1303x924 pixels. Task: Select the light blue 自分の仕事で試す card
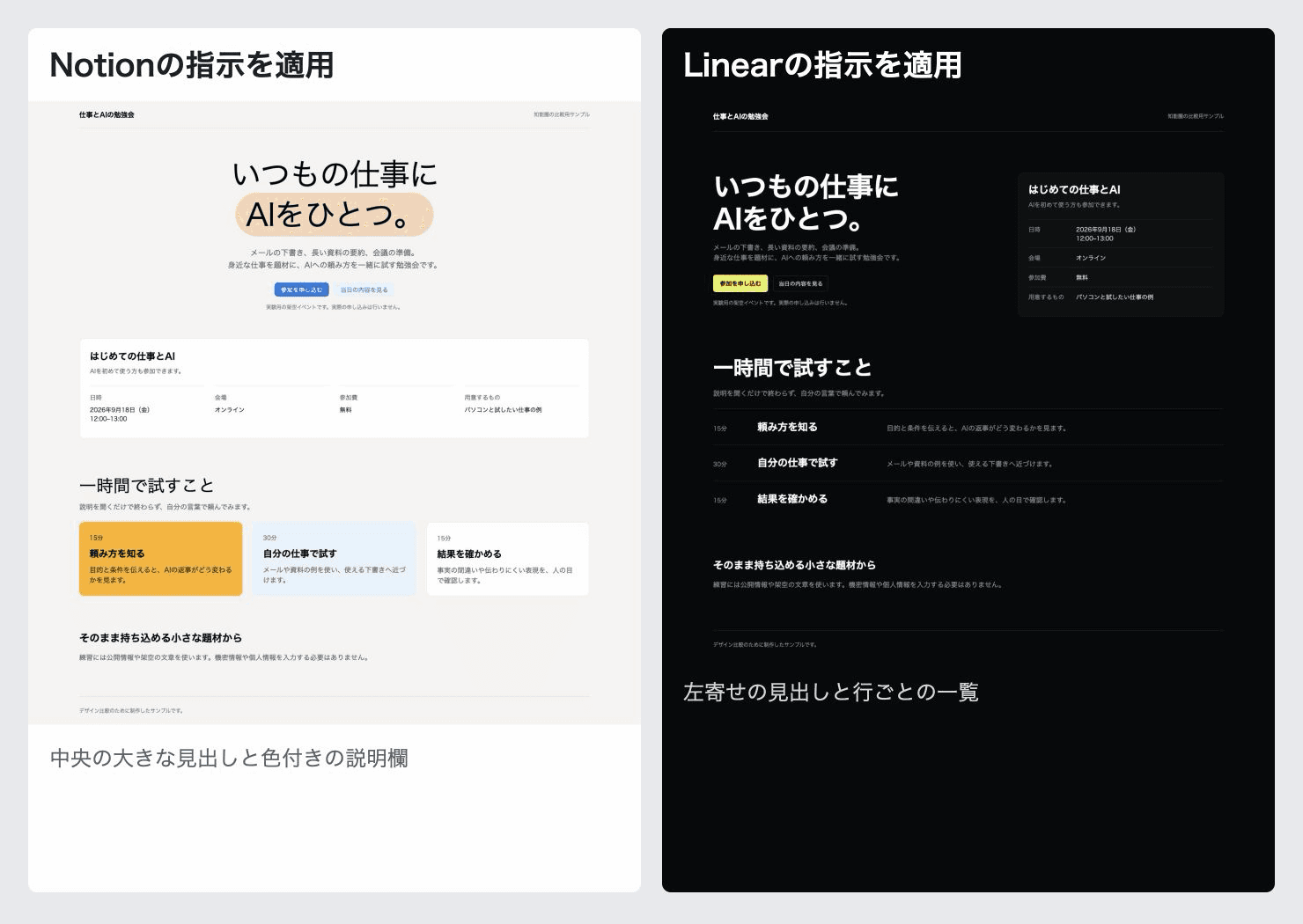pos(335,559)
